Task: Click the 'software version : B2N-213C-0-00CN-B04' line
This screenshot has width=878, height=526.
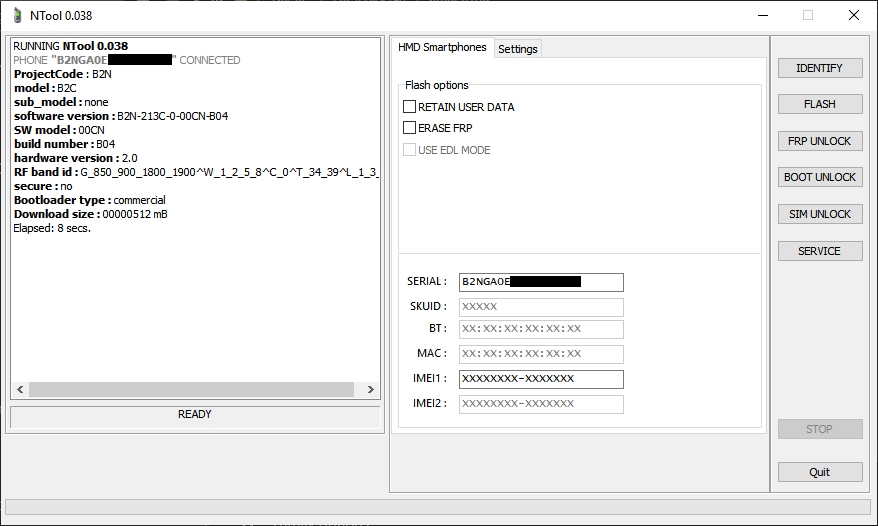Action: click(121, 116)
